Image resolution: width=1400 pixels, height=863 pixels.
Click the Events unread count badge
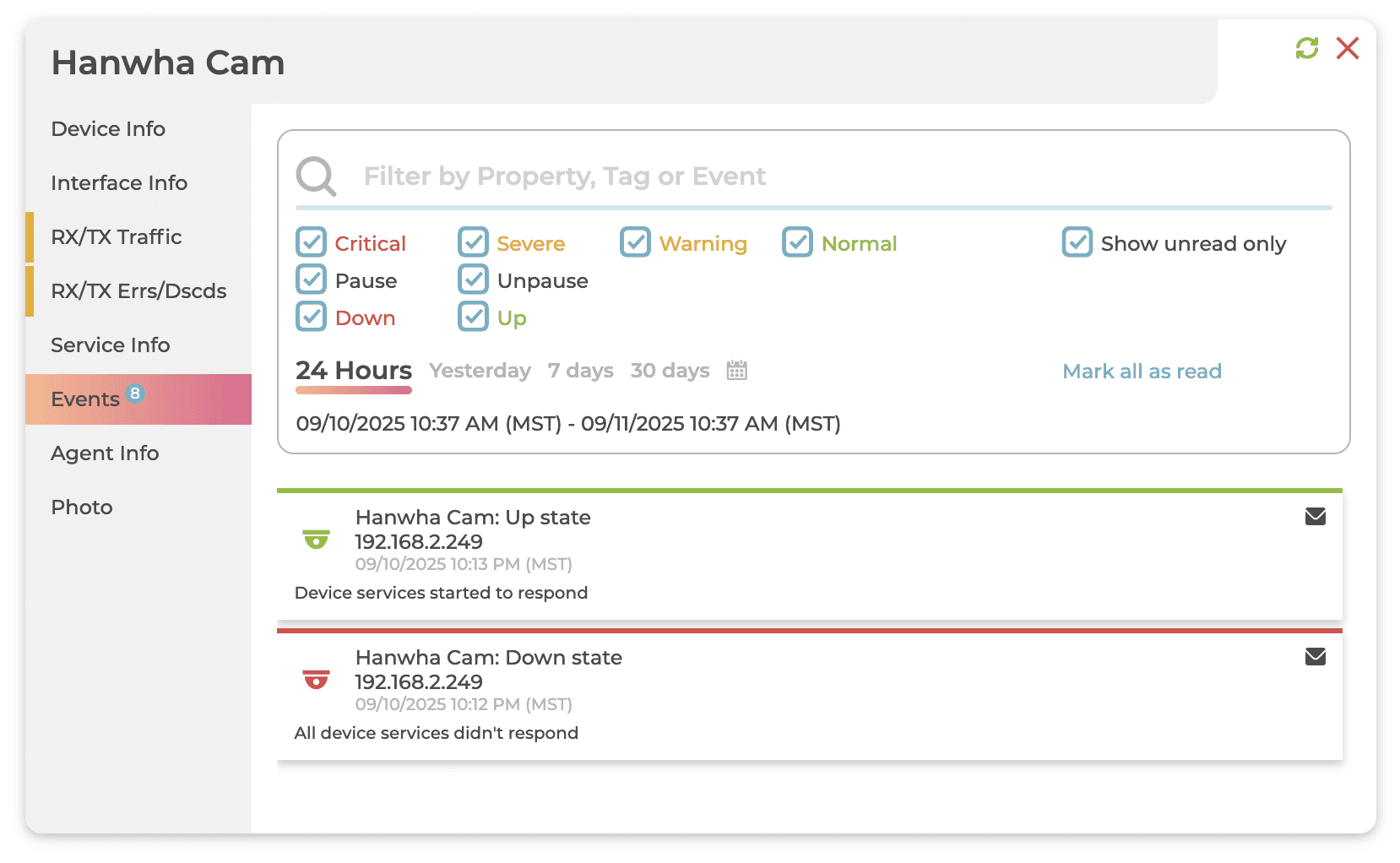point(135,393)
